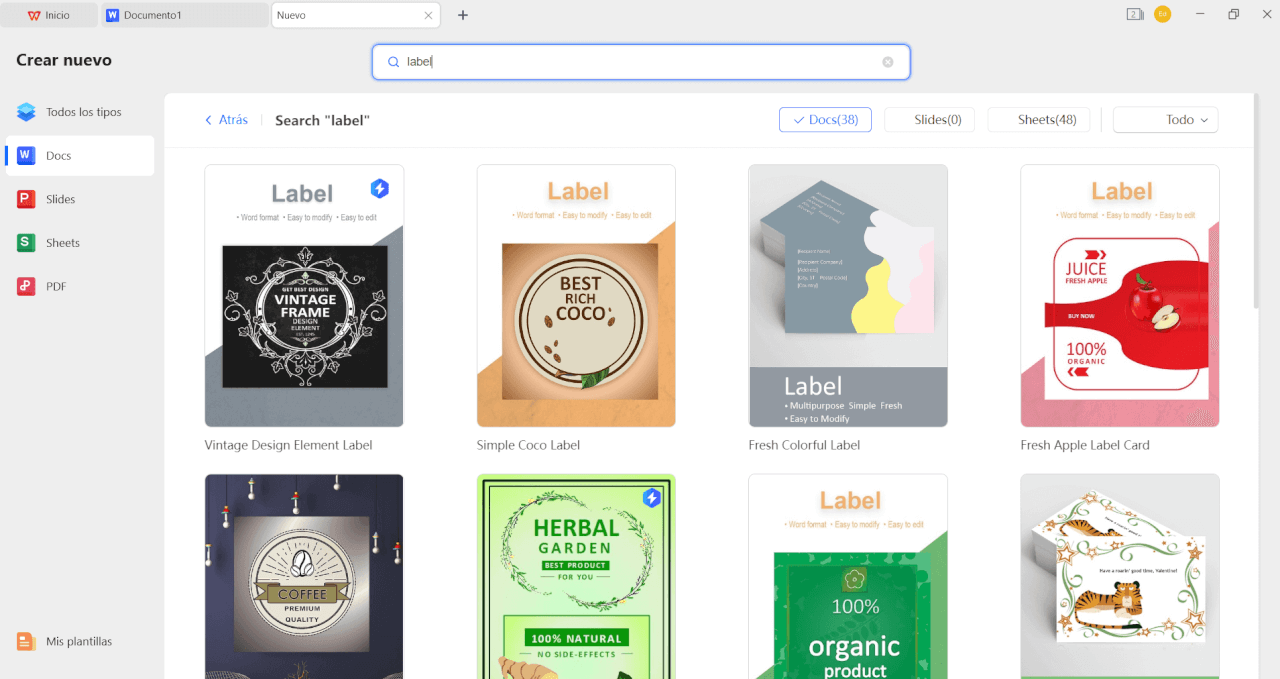The height and width of the screenshot is (679, 1280).
Task: Open the 100% organic product template
Action: [848, 576]
